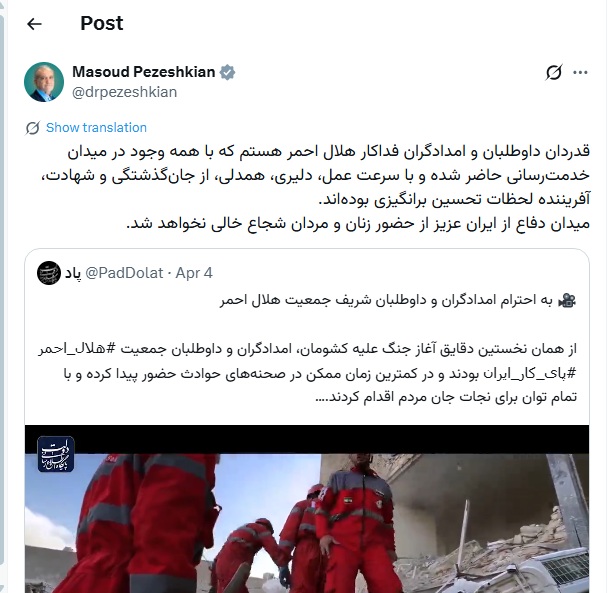The width and height of the screenshot is (611, 593).
Task: Click the Post heading title
Action: [102, 23]
